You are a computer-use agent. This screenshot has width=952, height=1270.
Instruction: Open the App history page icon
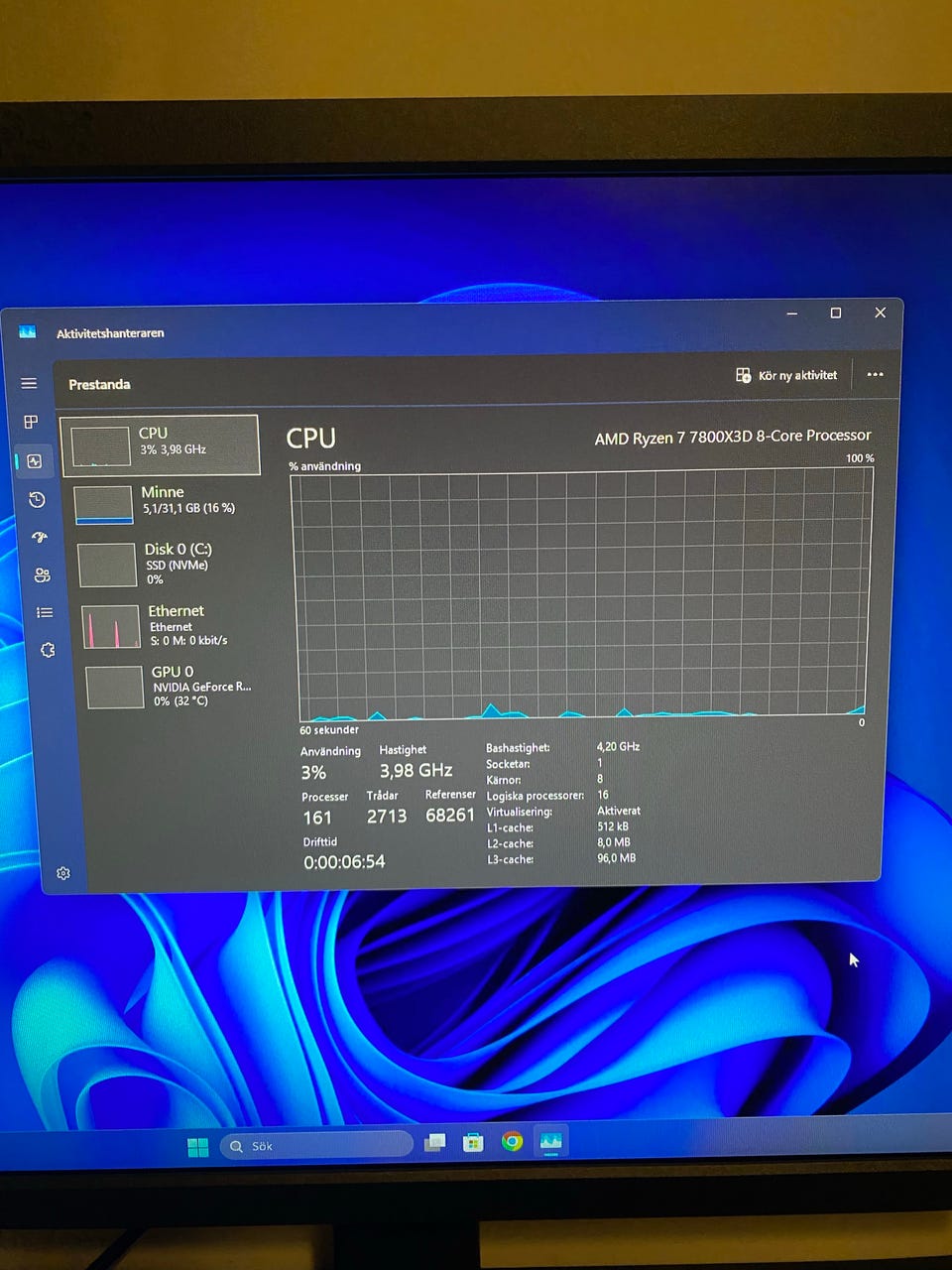tap(37, 499)
